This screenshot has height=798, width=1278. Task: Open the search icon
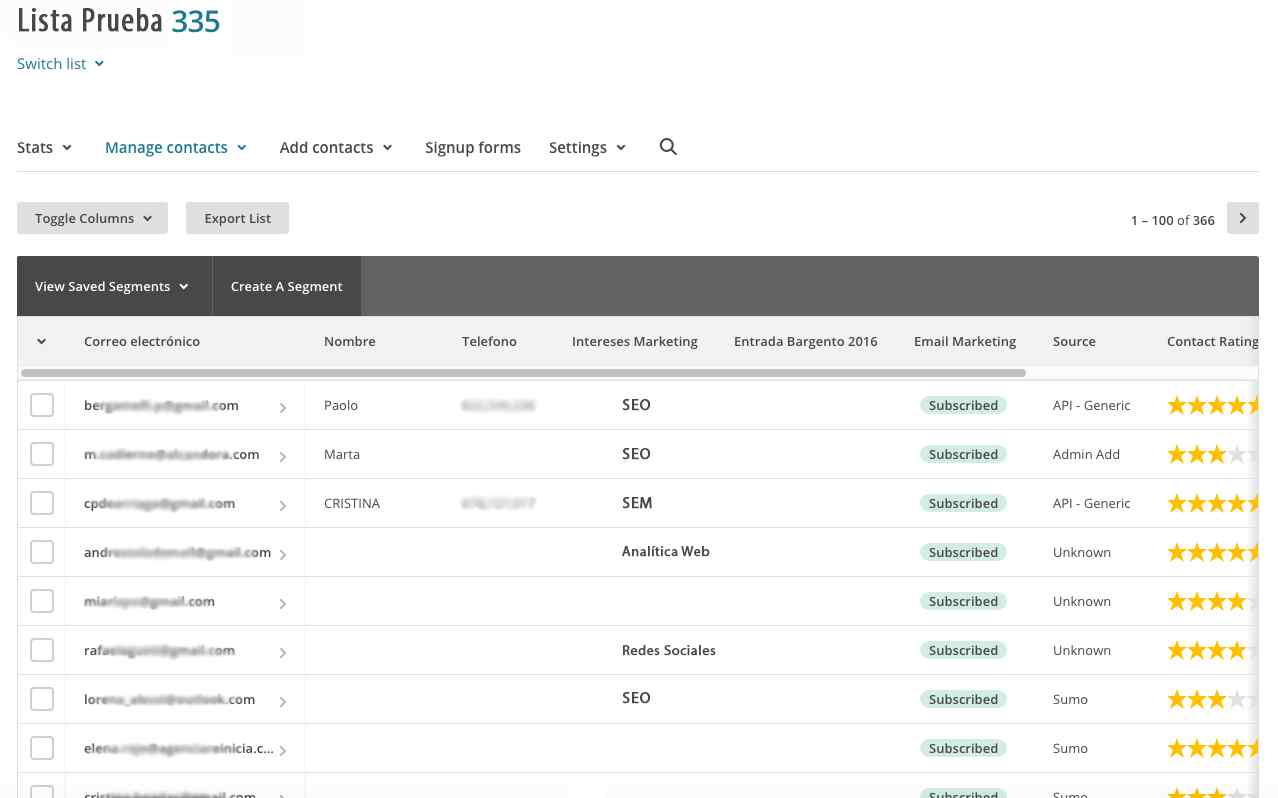click(668, 146)
